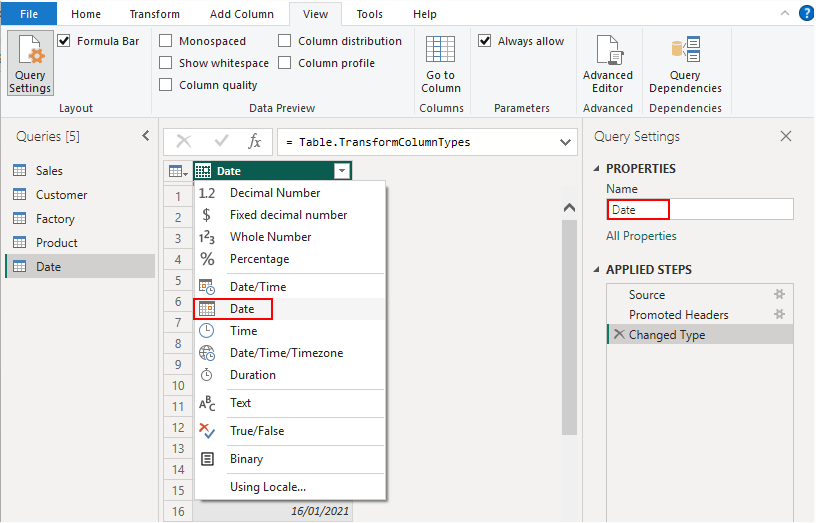The width and height of the screenshot is (816, 523).
Task: Open Query Dependencies view
Action: 685,64
